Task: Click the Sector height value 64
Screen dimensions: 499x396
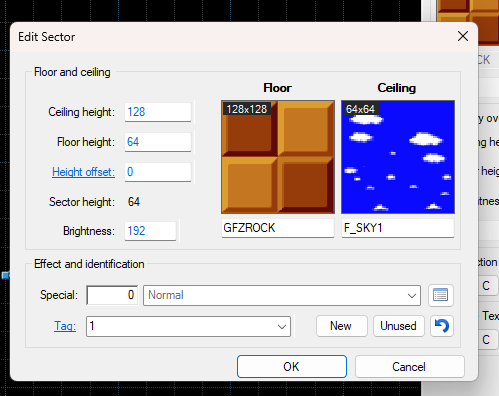Action: [x=134, y=202]
